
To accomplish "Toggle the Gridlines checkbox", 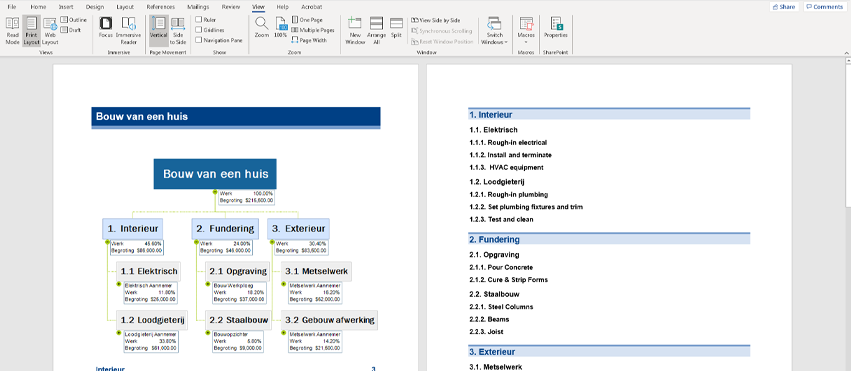I will click(199, 30).
